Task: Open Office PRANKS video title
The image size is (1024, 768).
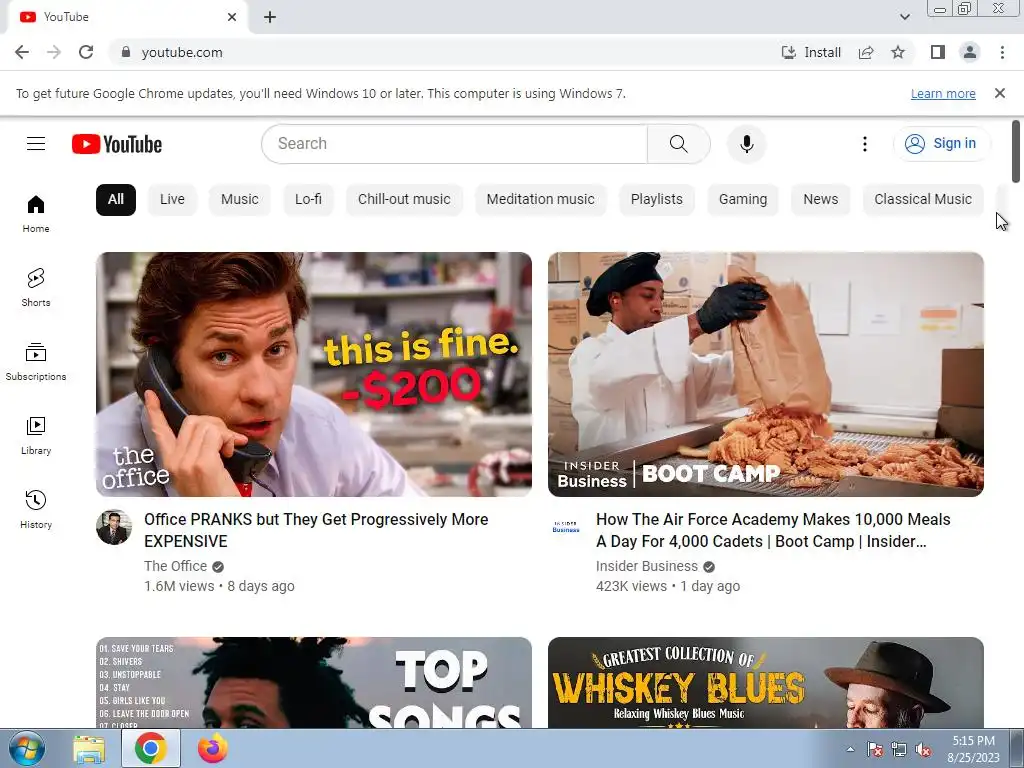Action: [x=316, y=530]
